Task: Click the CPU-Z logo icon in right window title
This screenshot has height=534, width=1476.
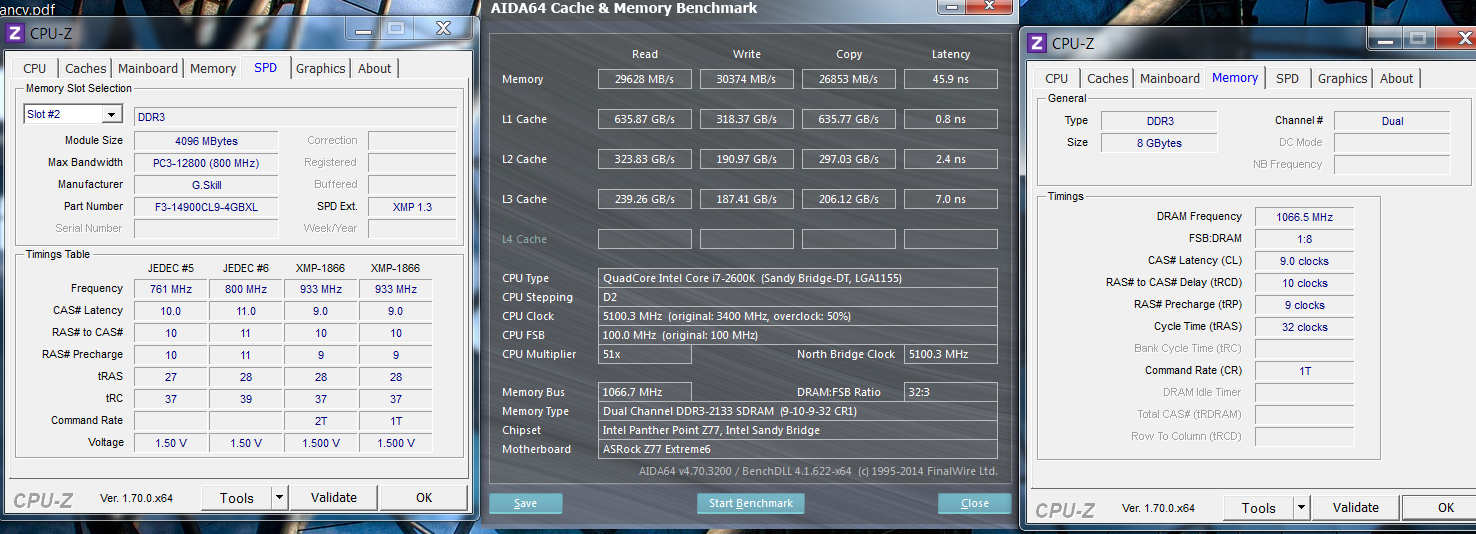Action: pyautogui.click(x=1037, y=42)
